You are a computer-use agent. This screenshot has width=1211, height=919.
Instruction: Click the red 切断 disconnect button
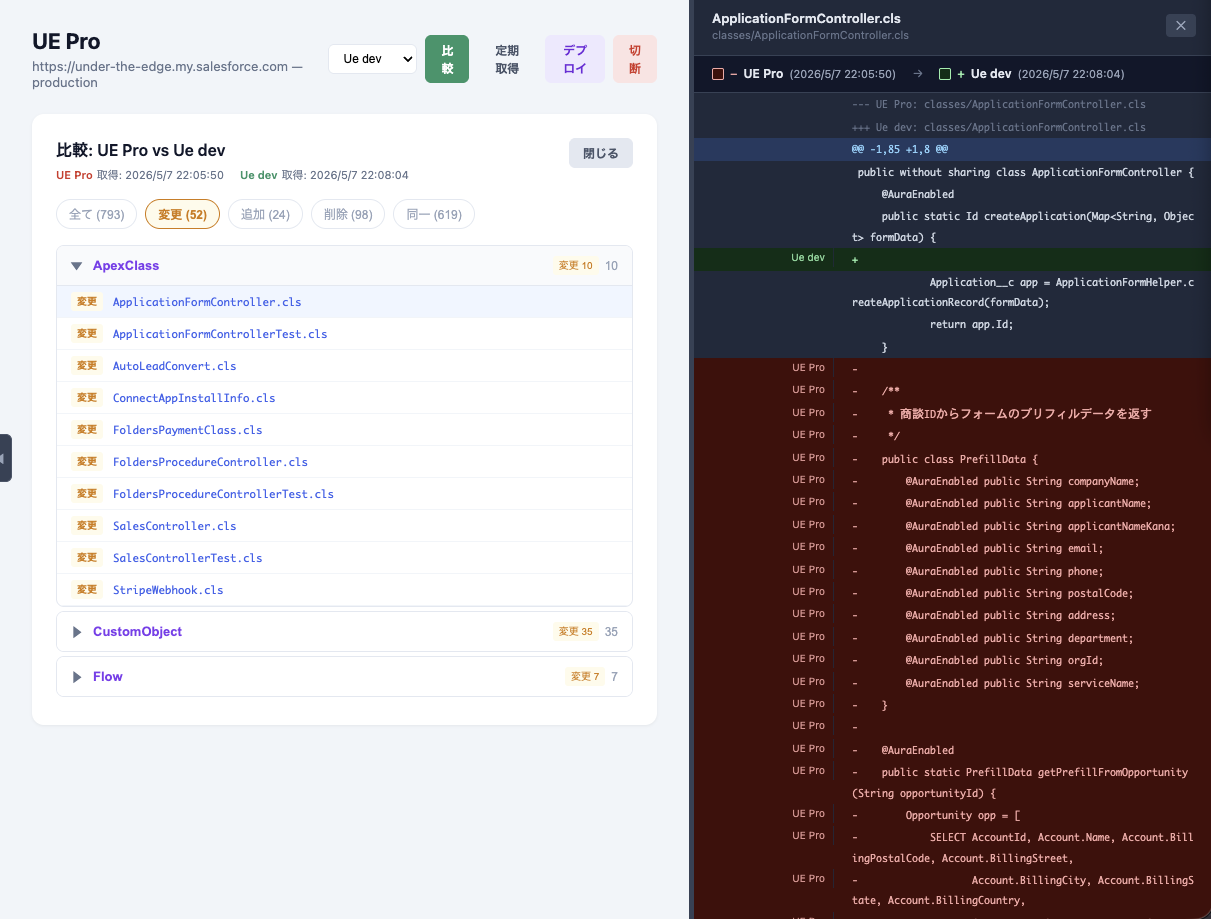coord(635,59)
